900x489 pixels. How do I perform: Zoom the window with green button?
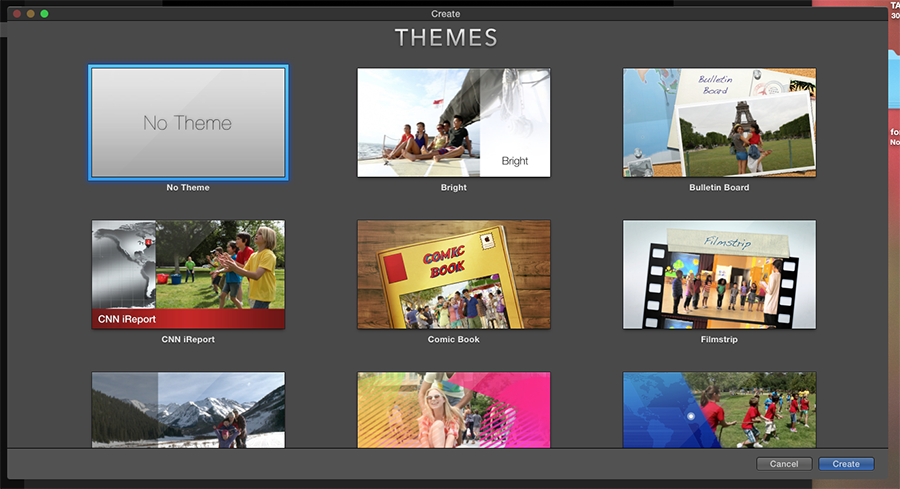point(44,13)
